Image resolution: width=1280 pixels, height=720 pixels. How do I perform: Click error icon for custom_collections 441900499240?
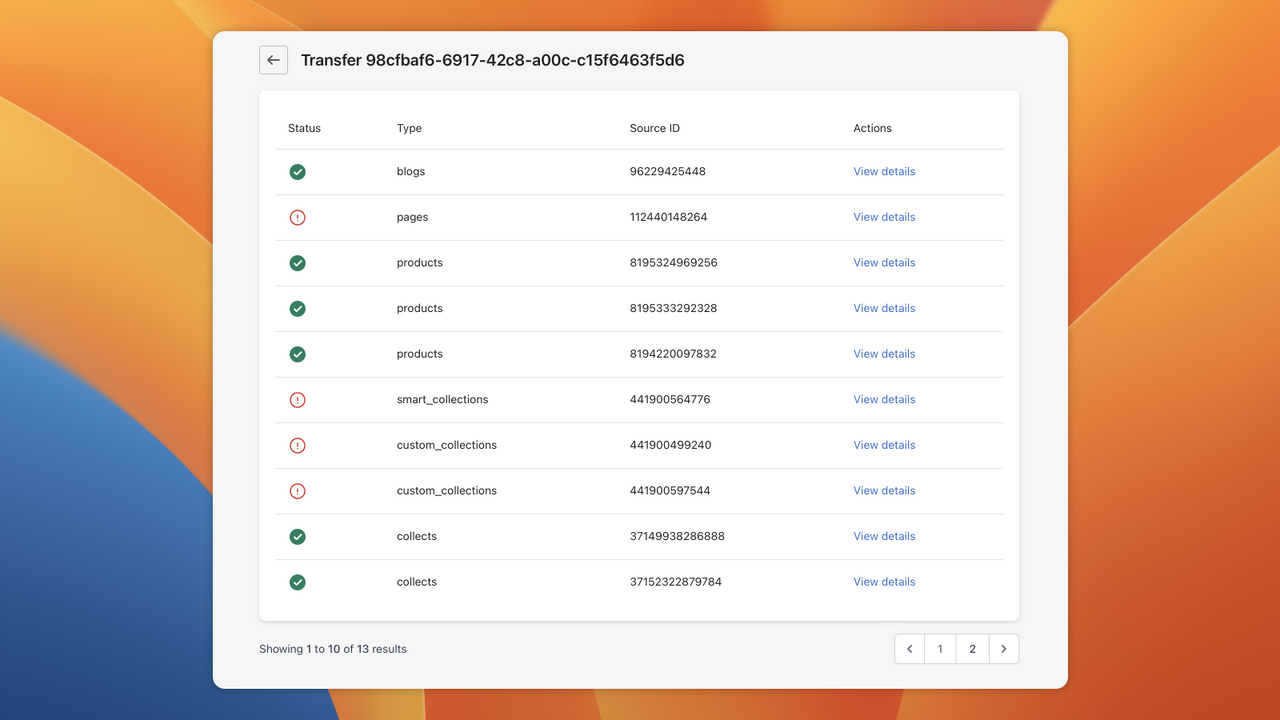(297, 446)
